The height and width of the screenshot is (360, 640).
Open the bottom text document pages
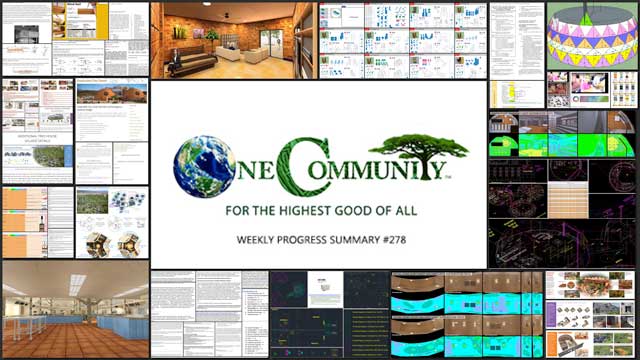(x=209, y=315)
